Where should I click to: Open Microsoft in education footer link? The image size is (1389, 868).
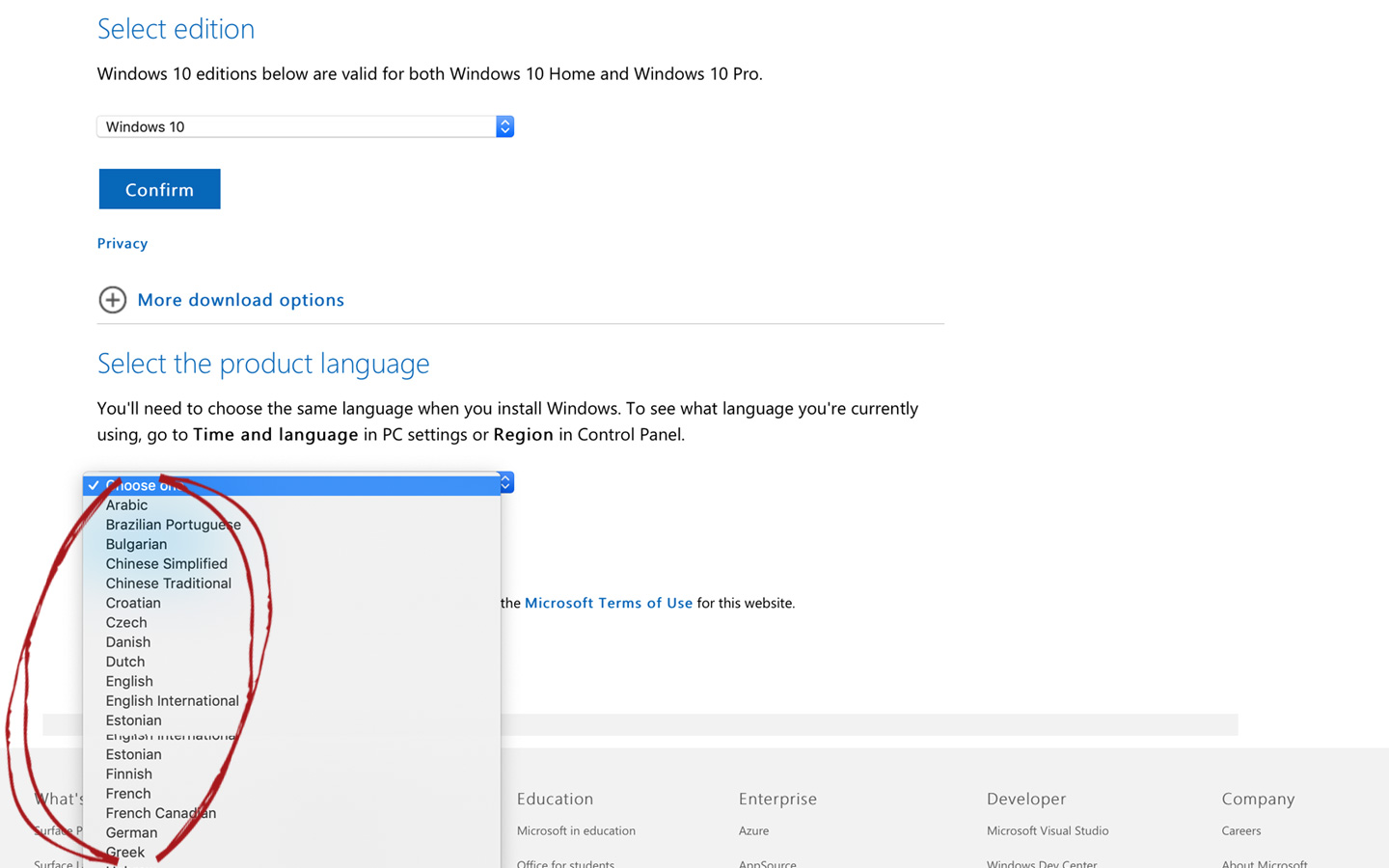pos(576,830)
